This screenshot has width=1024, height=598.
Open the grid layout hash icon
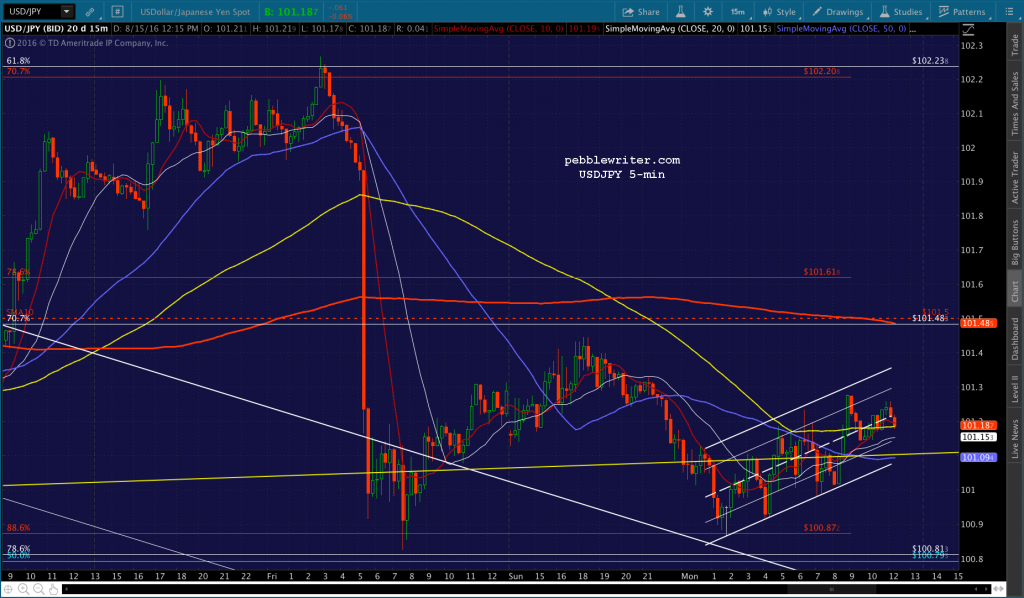[117, 12]
